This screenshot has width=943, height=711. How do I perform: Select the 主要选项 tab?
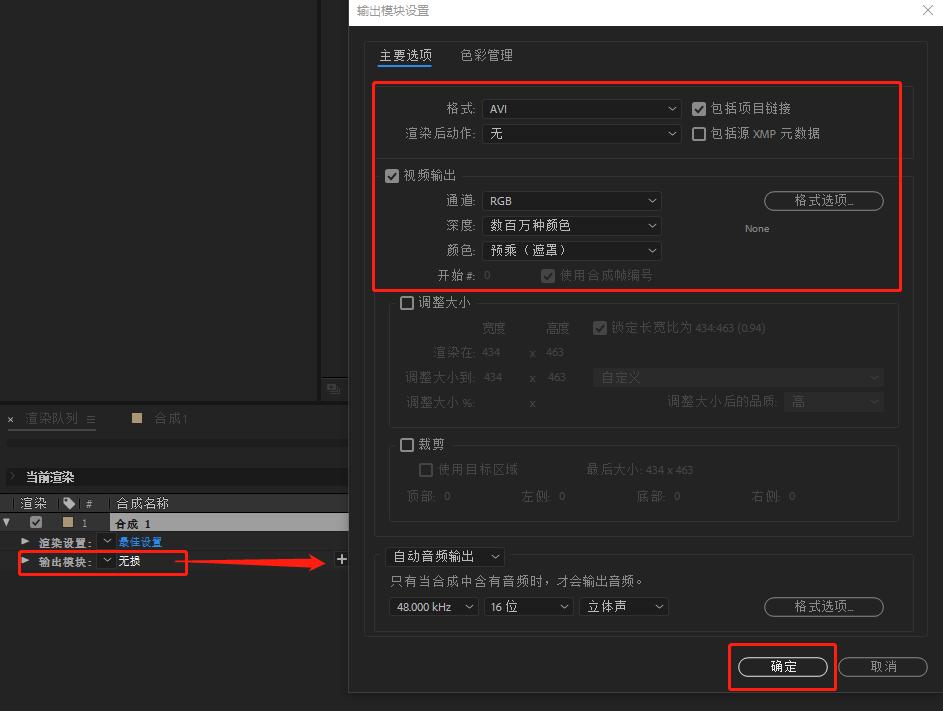tap(405, 56)
